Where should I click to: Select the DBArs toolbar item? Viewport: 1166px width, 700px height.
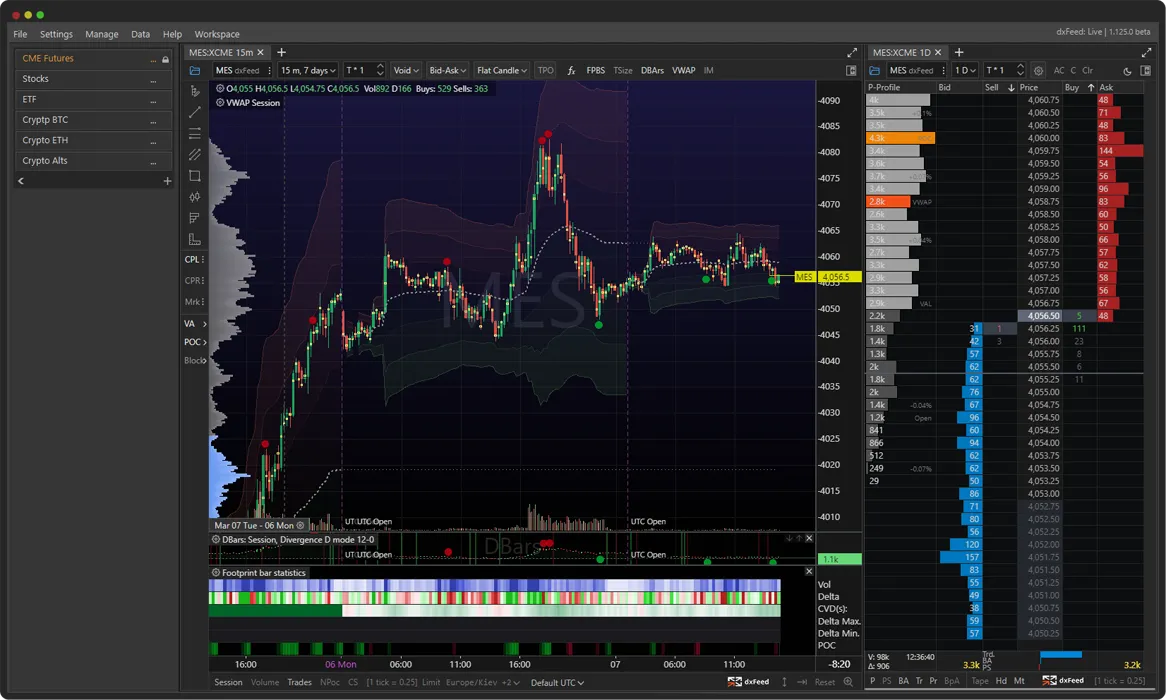point(652,71)
